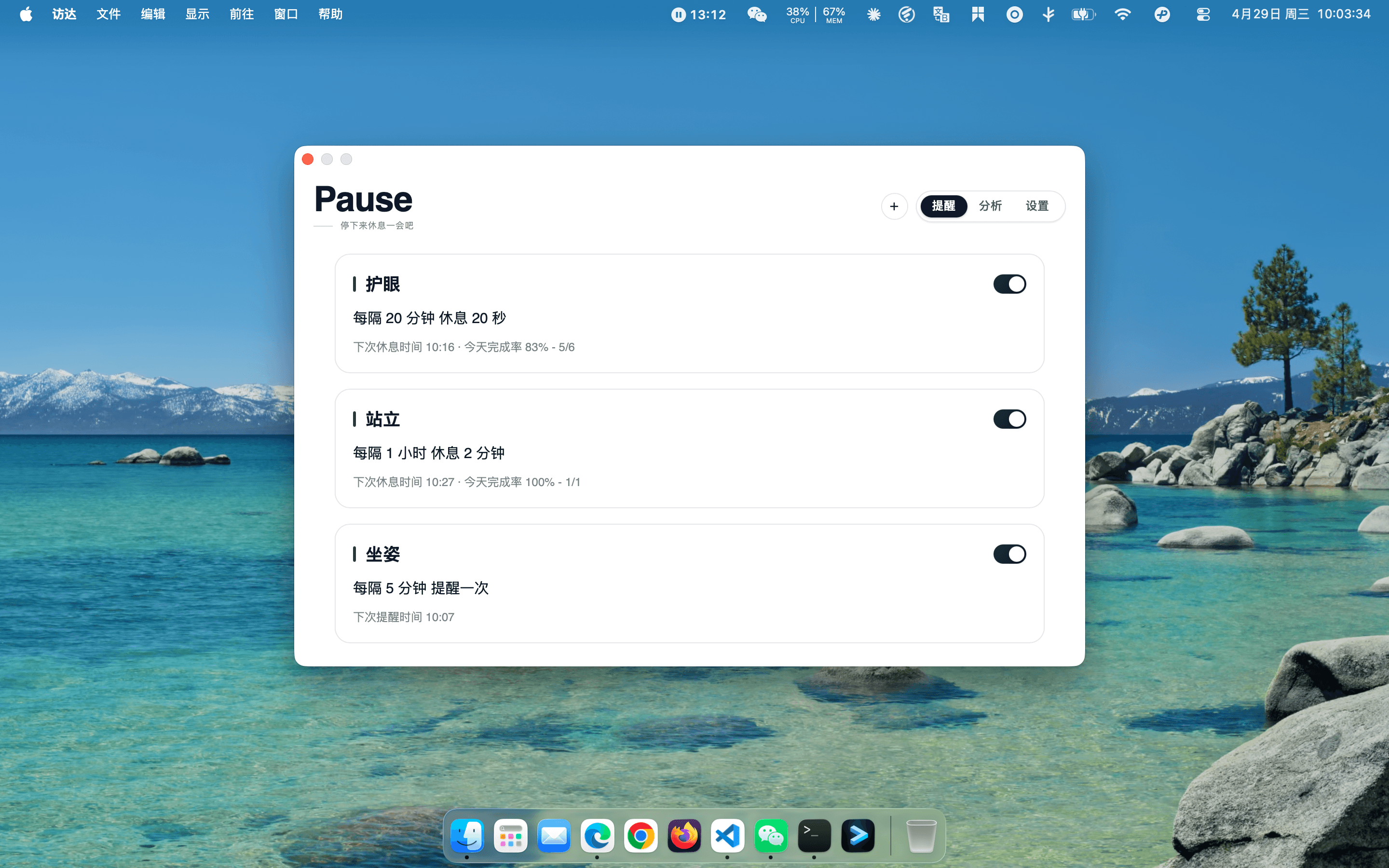Click 下次提醒时间 10:07 text
Image resolution: width=1389 pixels, height=868 pixels.
click(x=404, y=617)
